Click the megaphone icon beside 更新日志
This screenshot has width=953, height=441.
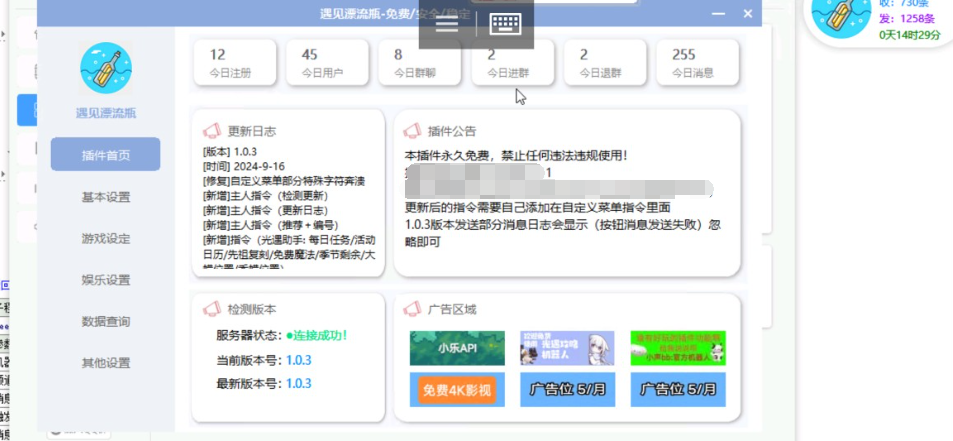(212, 131)
